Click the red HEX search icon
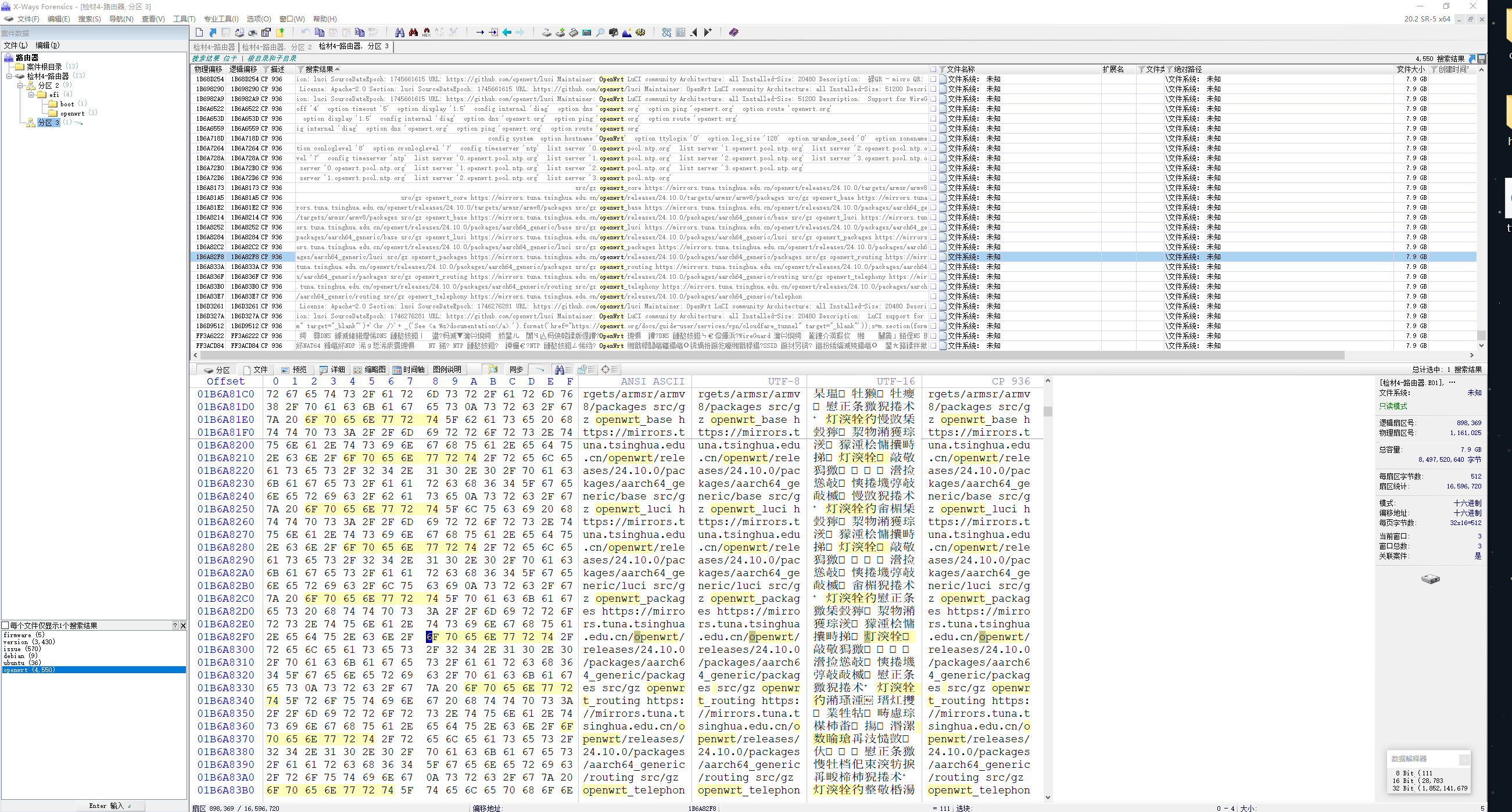The image size is (1512, 812). pos(427,33)
